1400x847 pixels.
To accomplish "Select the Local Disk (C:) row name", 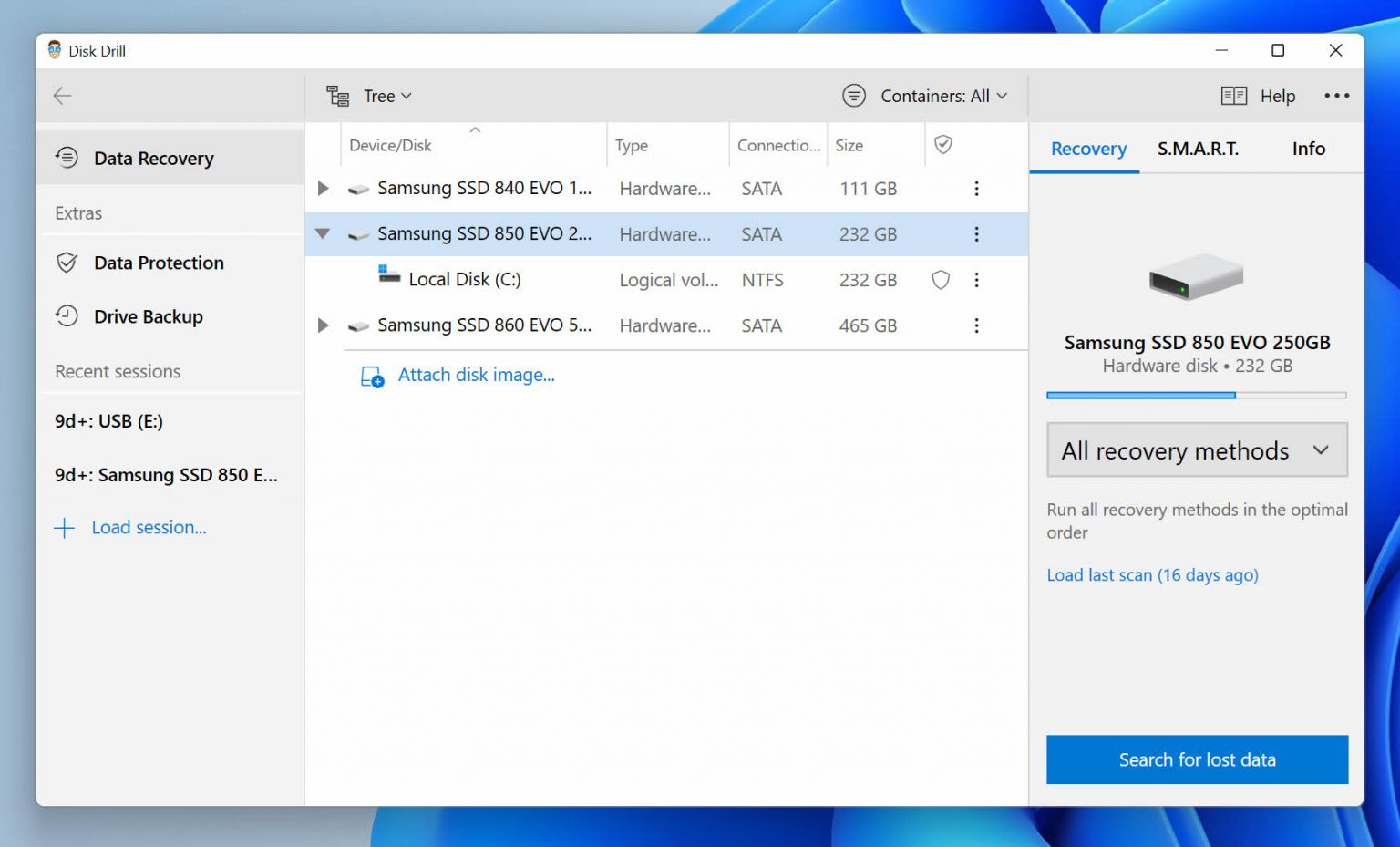I will pos(465,279).
